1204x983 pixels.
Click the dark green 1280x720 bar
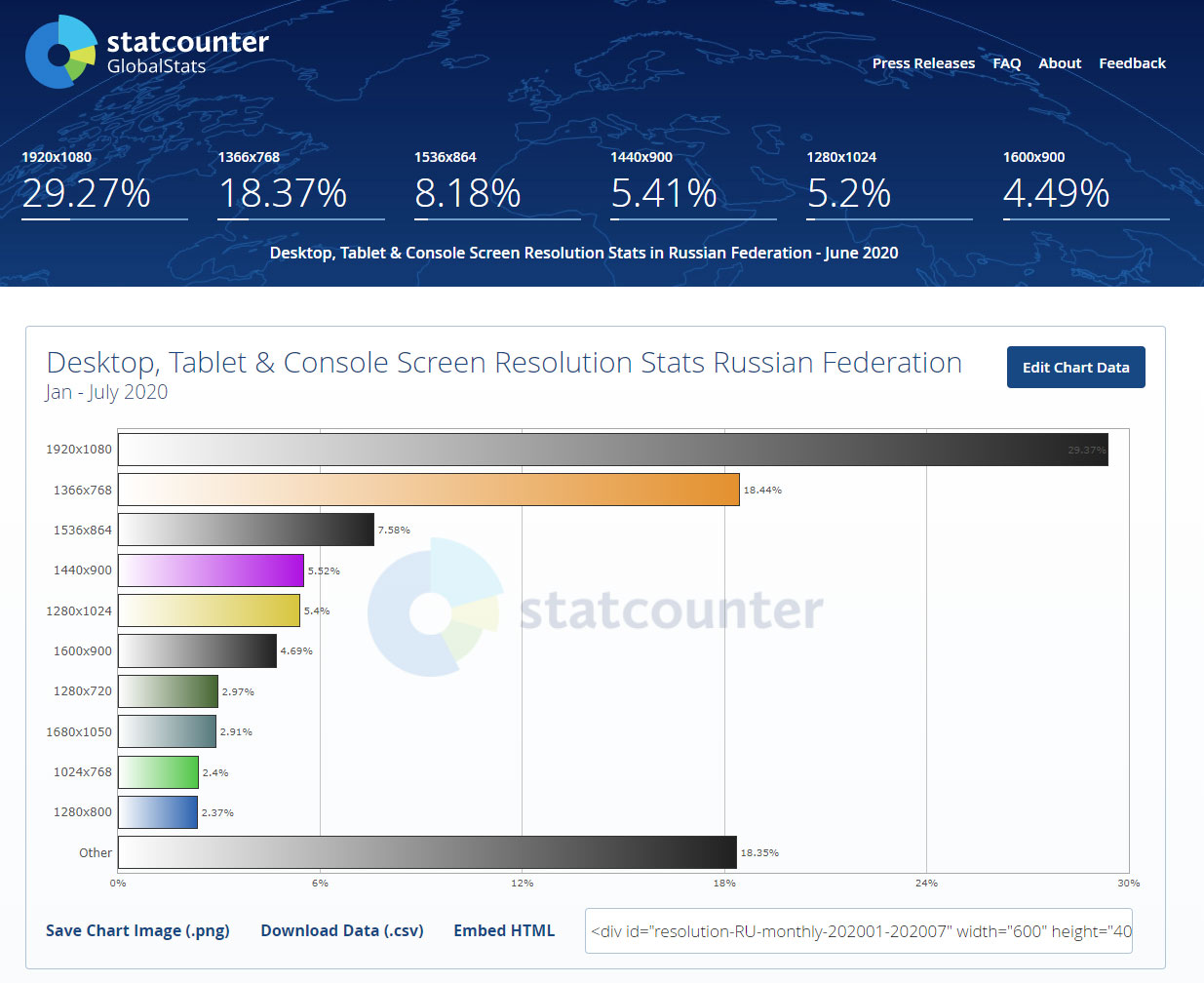pos(168,691)
